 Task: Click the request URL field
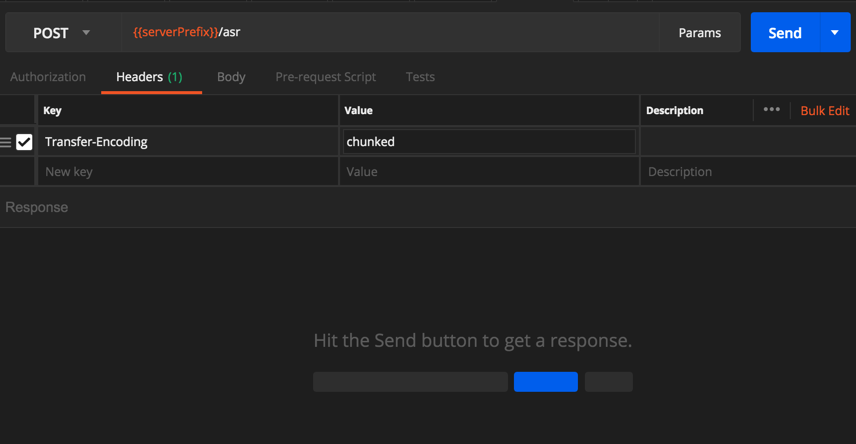(x=390, y=33)
